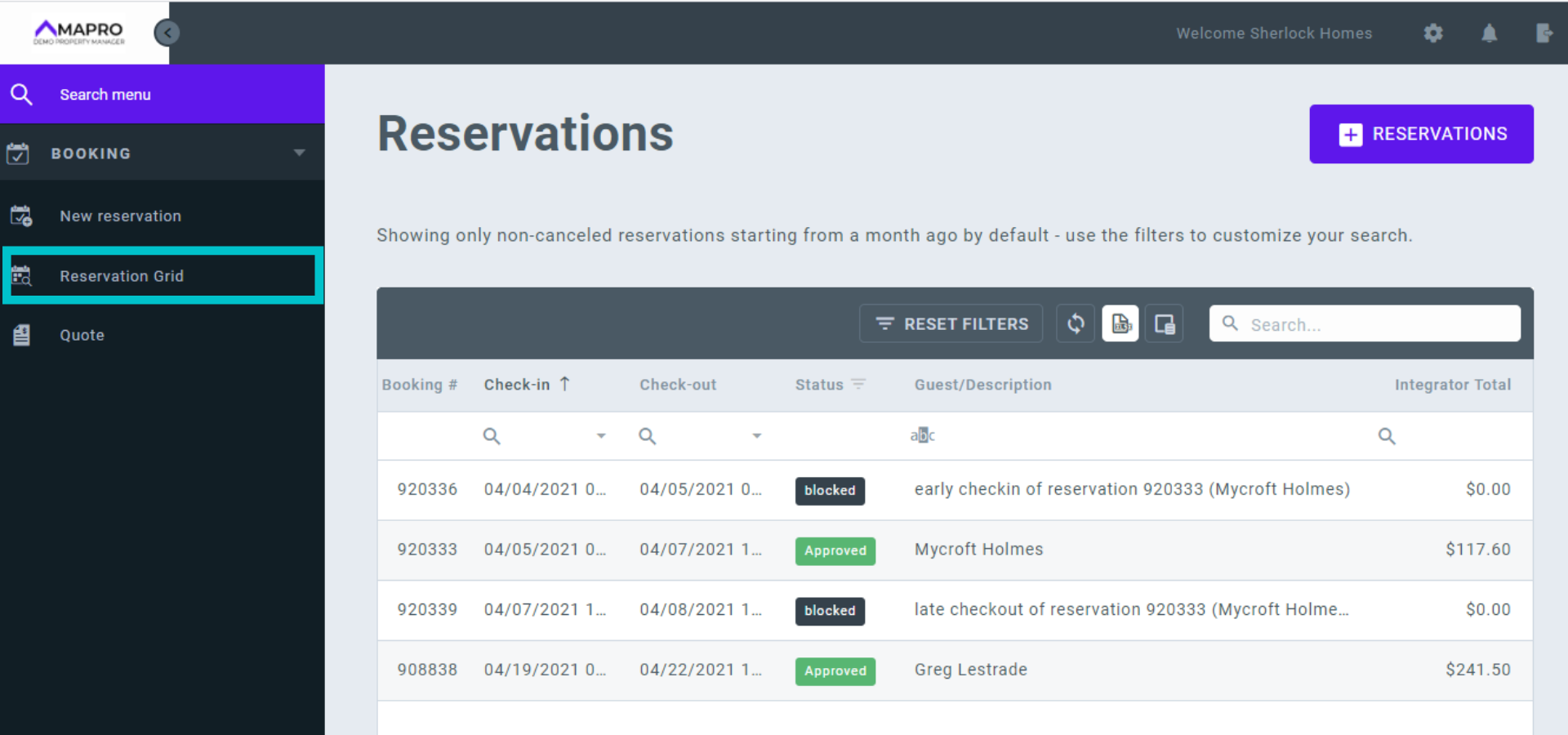Open notifications bell icon
The height and width of the screenshot is (735, 1568).
pos(1489,33)
